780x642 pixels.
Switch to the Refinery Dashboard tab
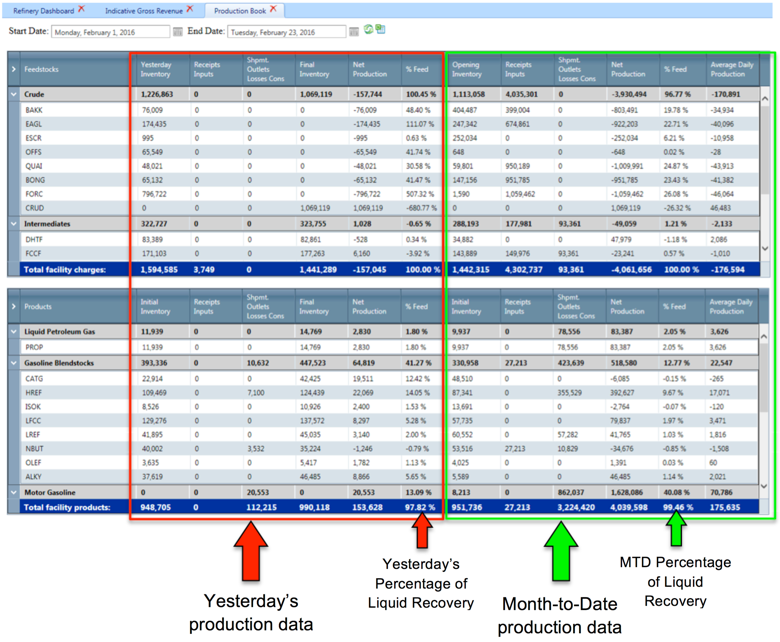click(42, 10)
